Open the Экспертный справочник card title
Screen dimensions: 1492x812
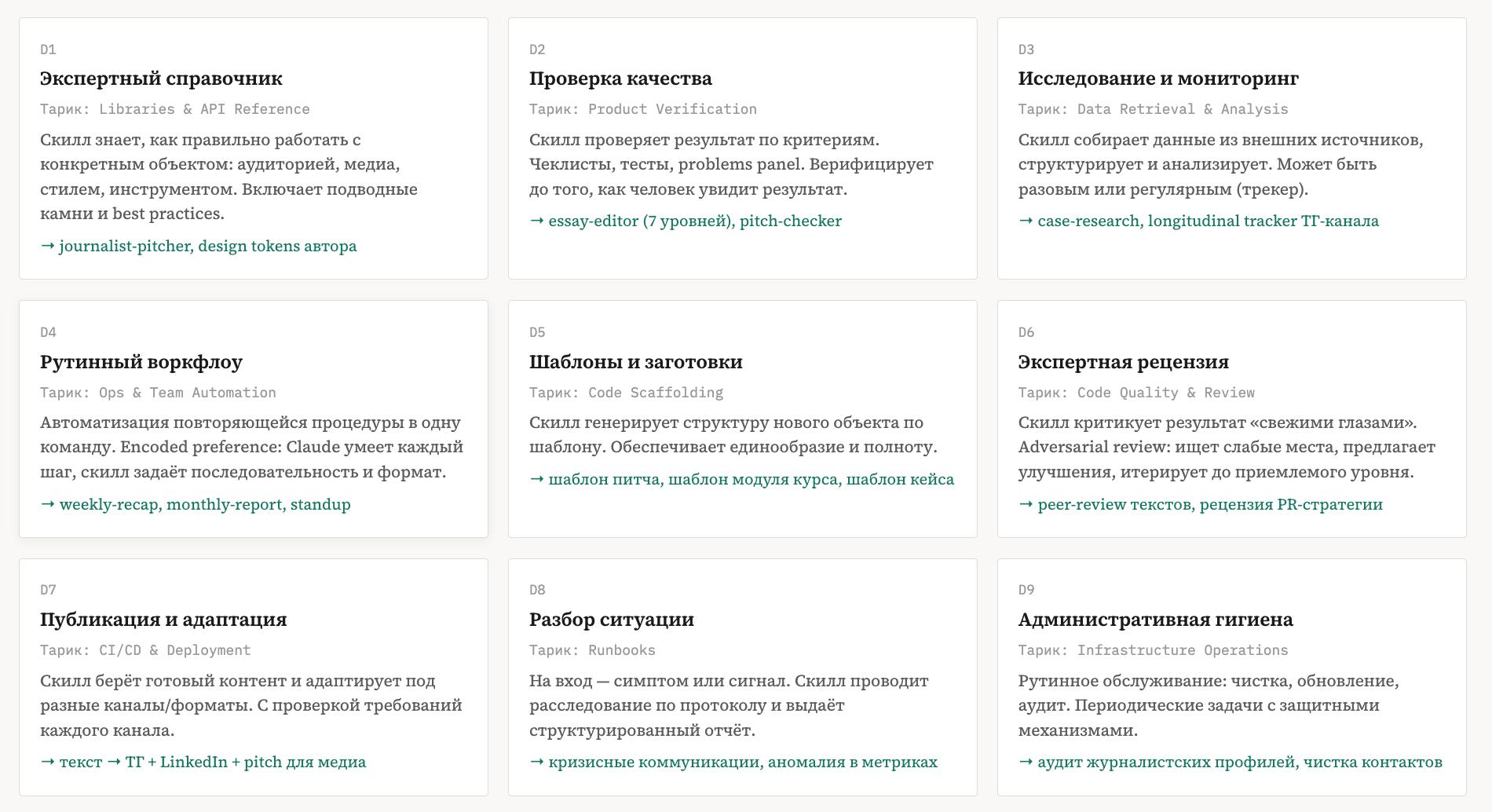tap(161, 79)
